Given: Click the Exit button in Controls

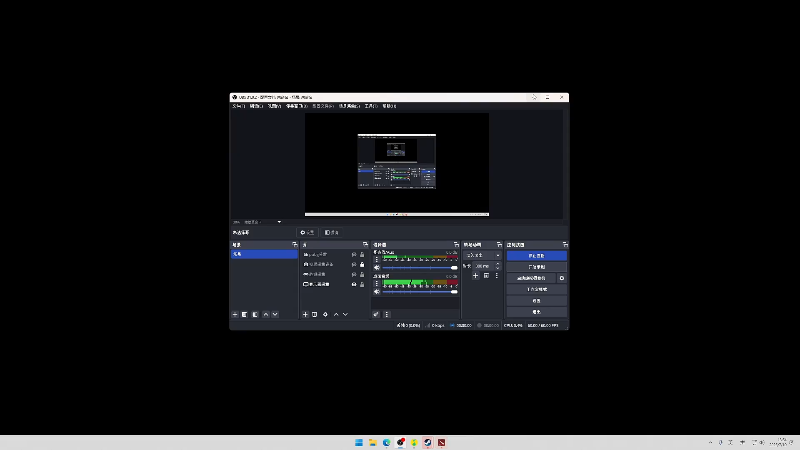Looking at the screenshot, I should 536,312.
